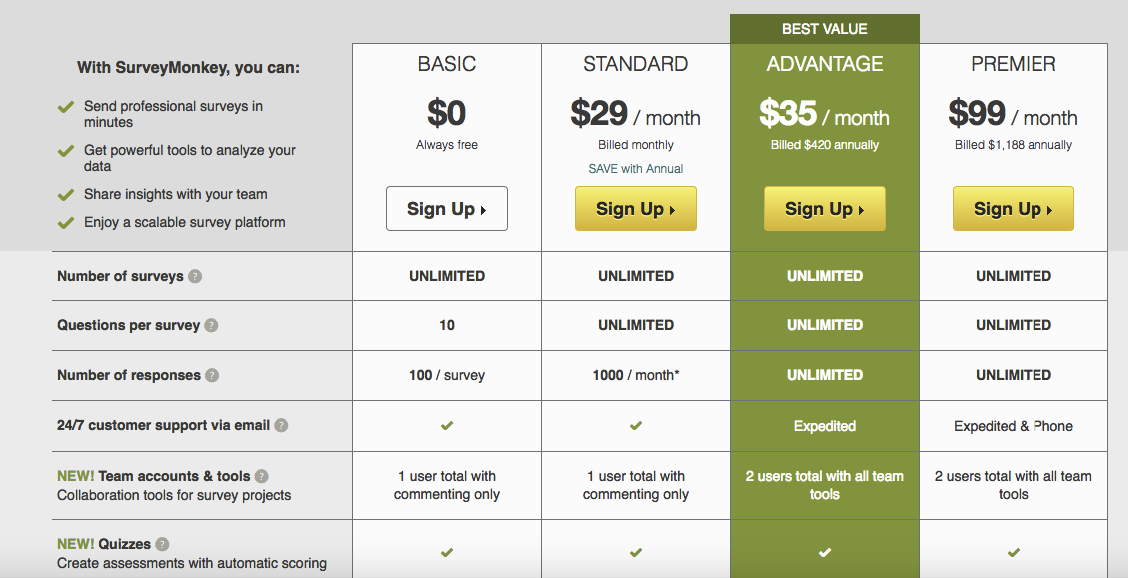Click Premier plan's Quizzes checkmark
Image resolution: width=1128 pixels, height=578 pixels.
tap(1014, 552)
